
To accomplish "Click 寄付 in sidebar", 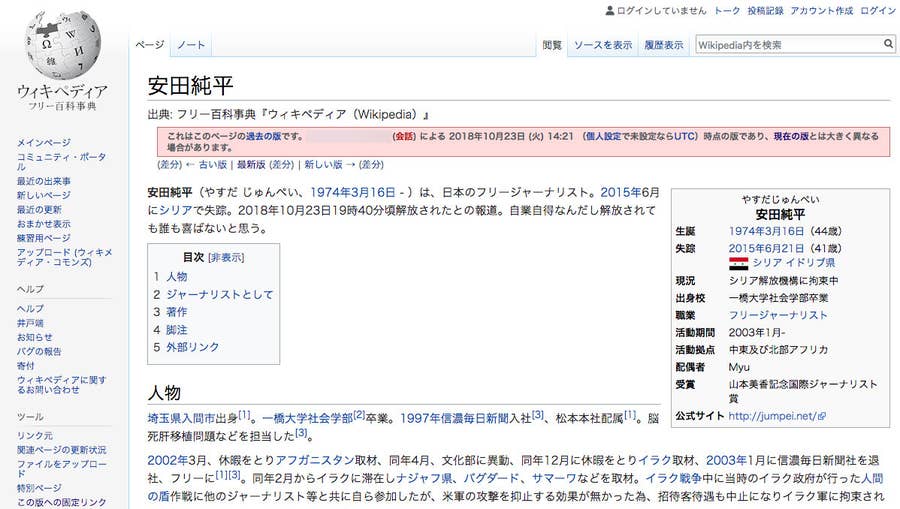I will pyautogui.click(x=25, y=366).
